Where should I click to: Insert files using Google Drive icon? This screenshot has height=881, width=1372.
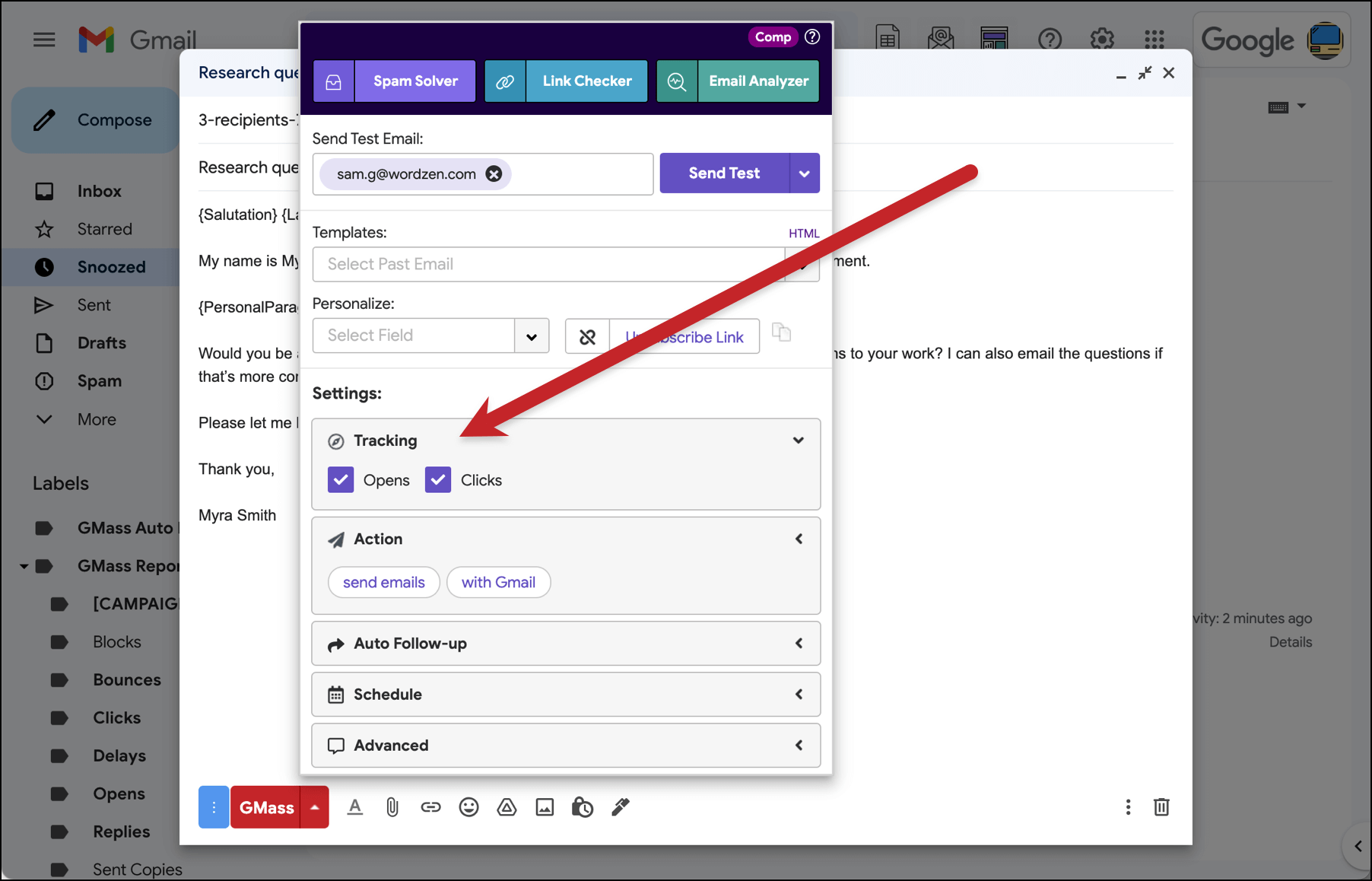[x=507, y=807]
